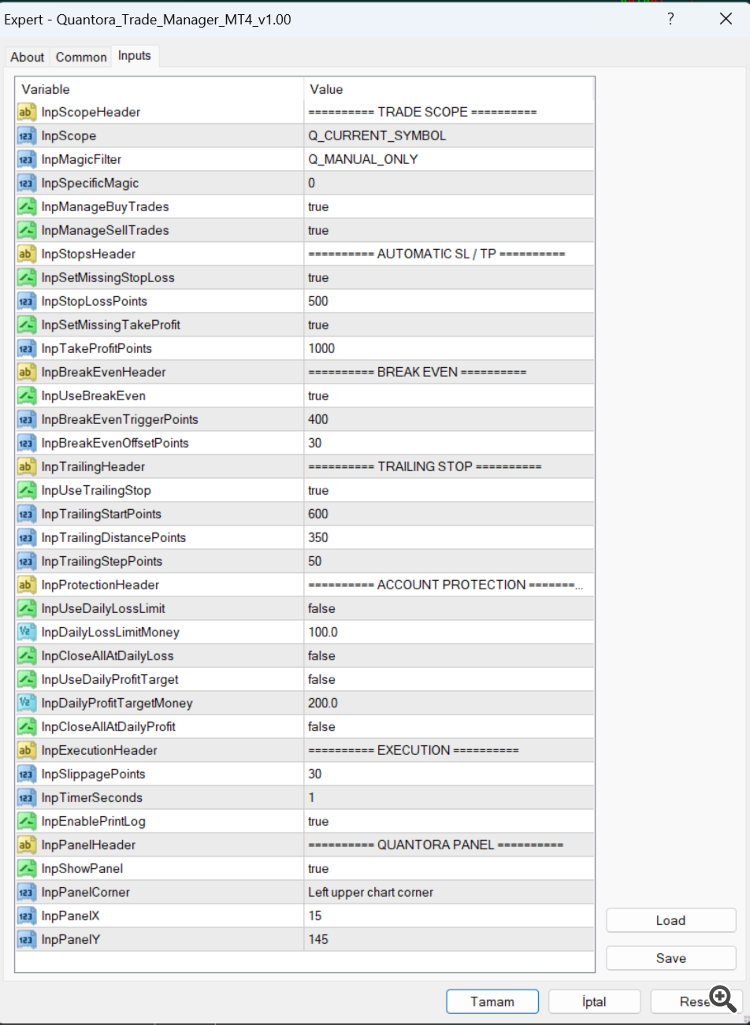Click the icon beside InpProtectionHeader
This screenshot has width=750, height=1025.
coord(26,585)
